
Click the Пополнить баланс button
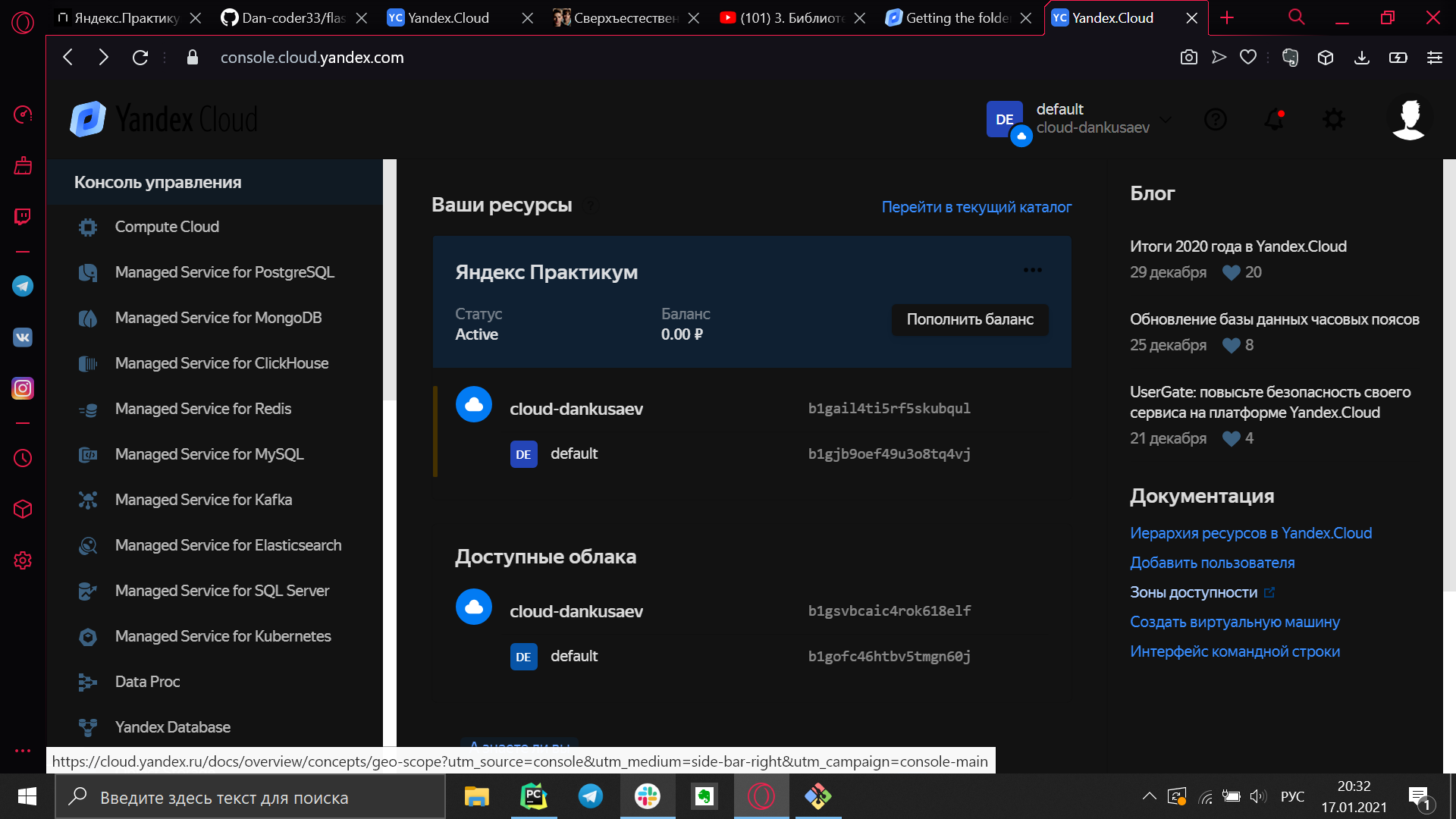[x=969, y=319]
